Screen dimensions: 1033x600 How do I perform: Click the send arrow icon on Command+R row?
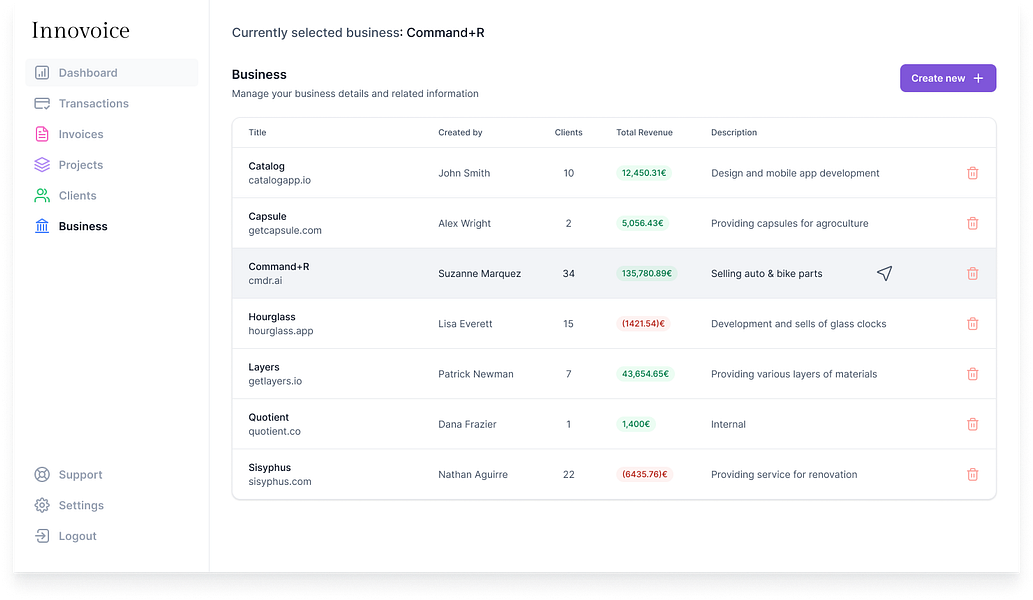click(884, 273)
